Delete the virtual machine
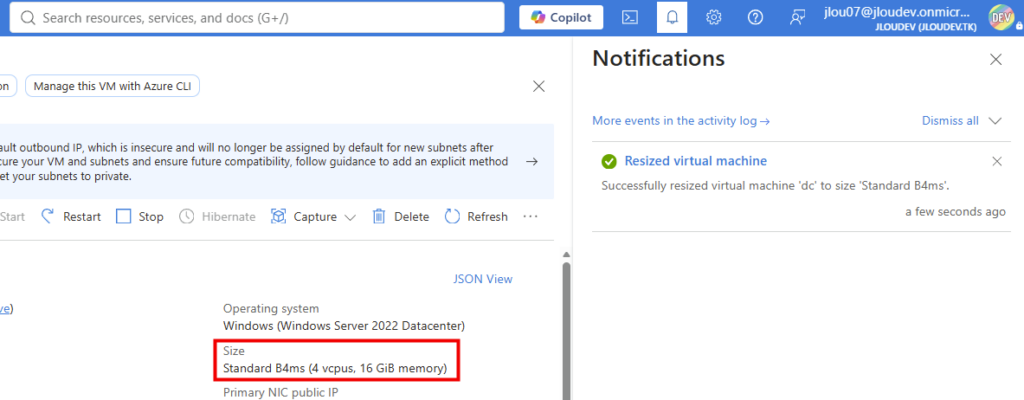The width and height of the screenshot is (1024, 400). click(400, 217)
